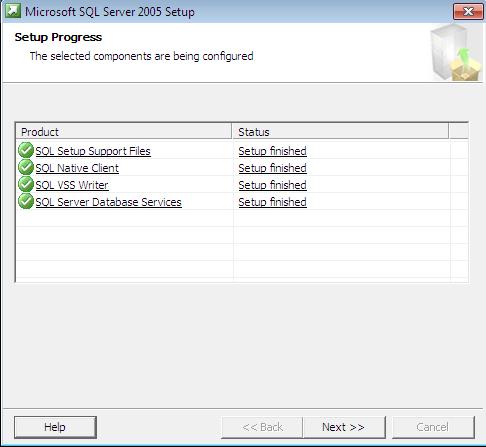This screenshot has height=447, width=486.
Task: Open the SQL Native Client link
Action: [77, 168]
